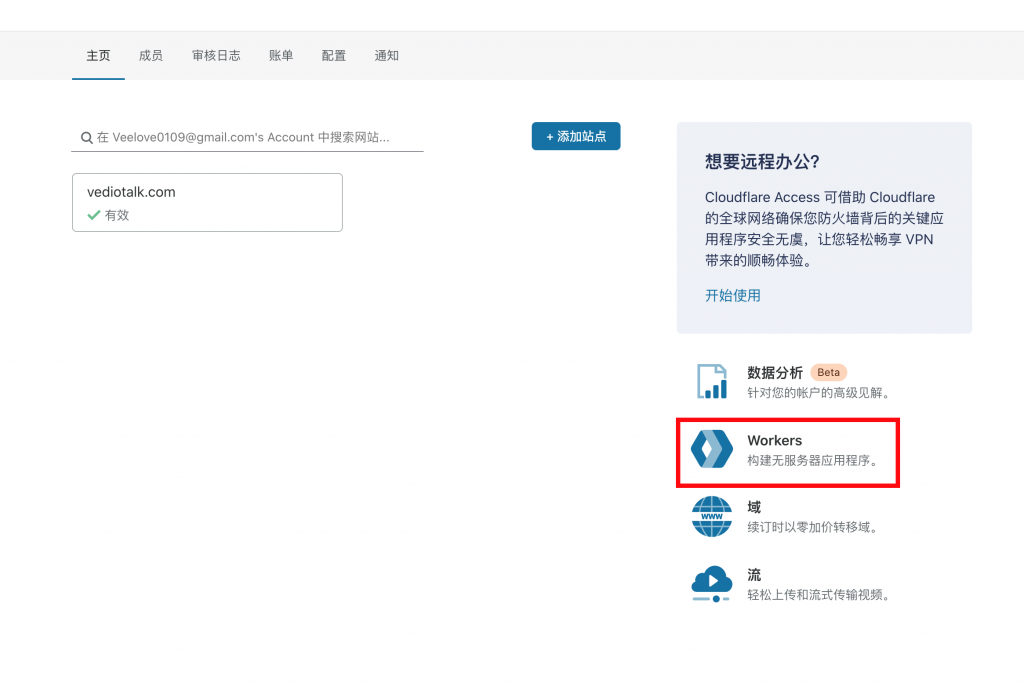Click the green 有效 checkmark icon

(x=93, y=215)
